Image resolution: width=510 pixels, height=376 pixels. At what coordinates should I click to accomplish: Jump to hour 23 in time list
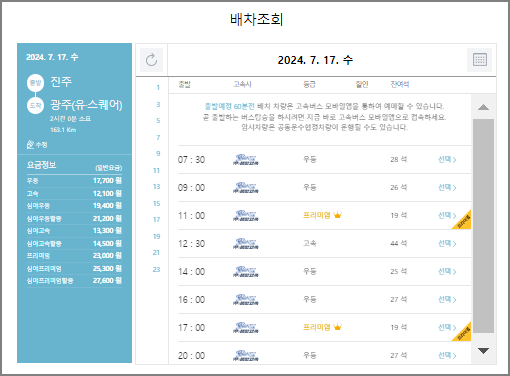(156, 270)
